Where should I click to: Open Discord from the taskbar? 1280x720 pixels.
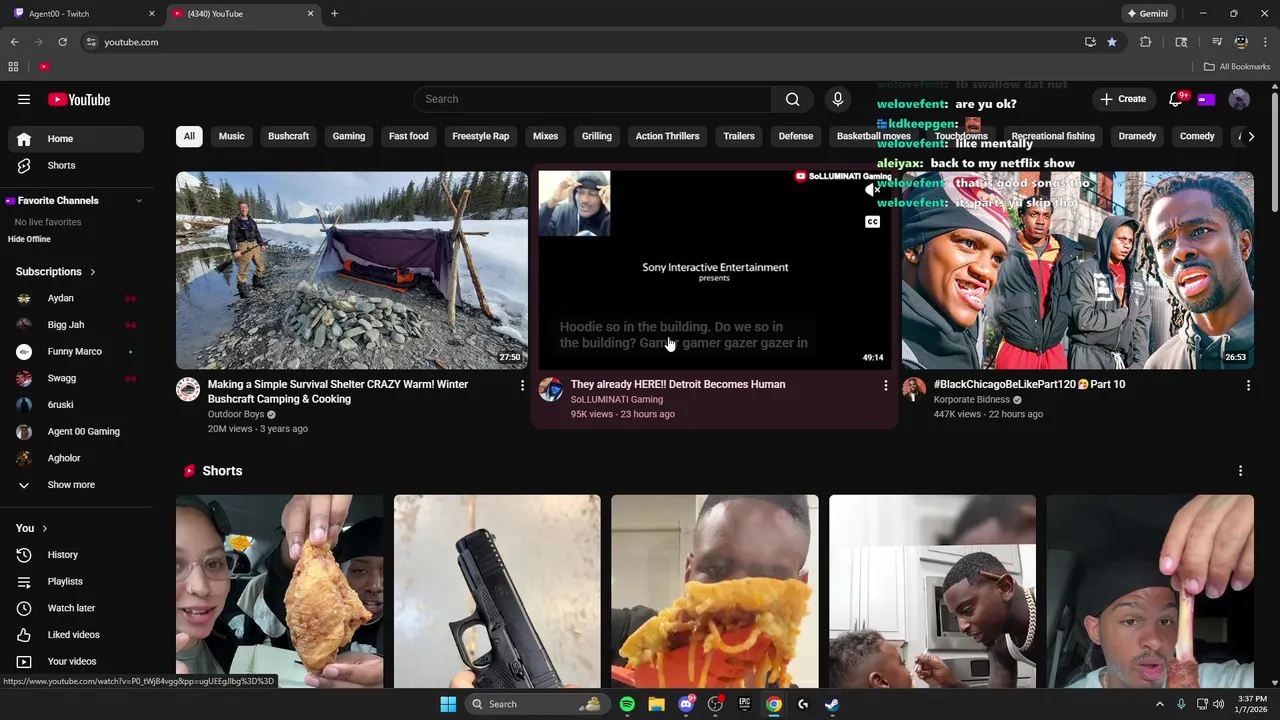pos(686,704)
